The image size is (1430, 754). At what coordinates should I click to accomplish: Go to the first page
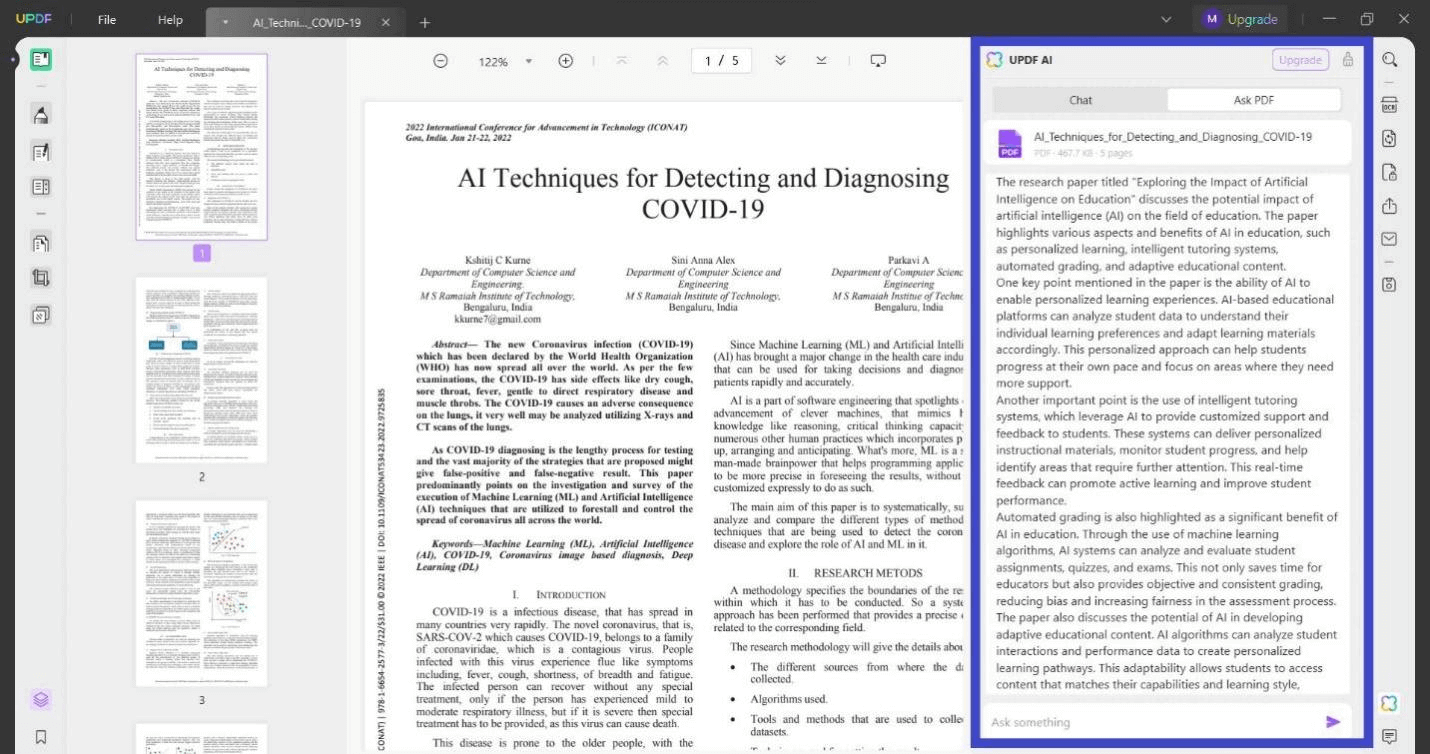(622, 61)
